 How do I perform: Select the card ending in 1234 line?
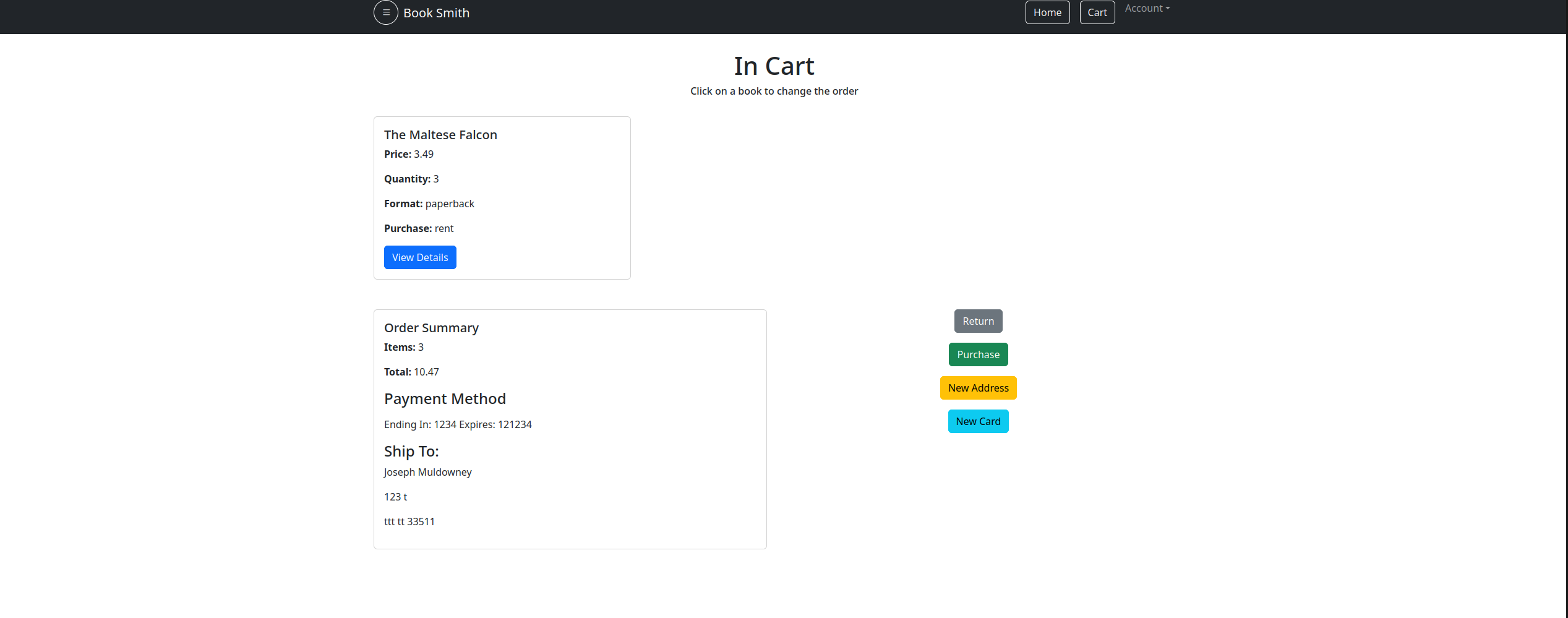[x=457, y=424]
